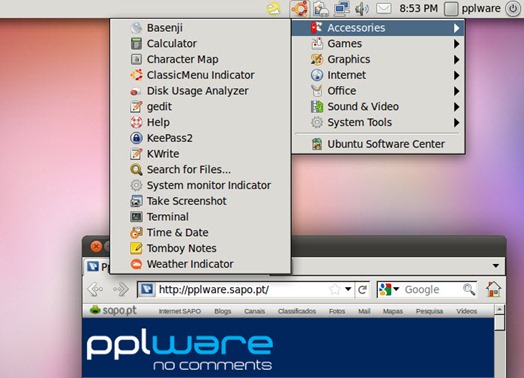Expand the Internet submenu arrow
Screen dimensions: 524x378
(456, 75)
